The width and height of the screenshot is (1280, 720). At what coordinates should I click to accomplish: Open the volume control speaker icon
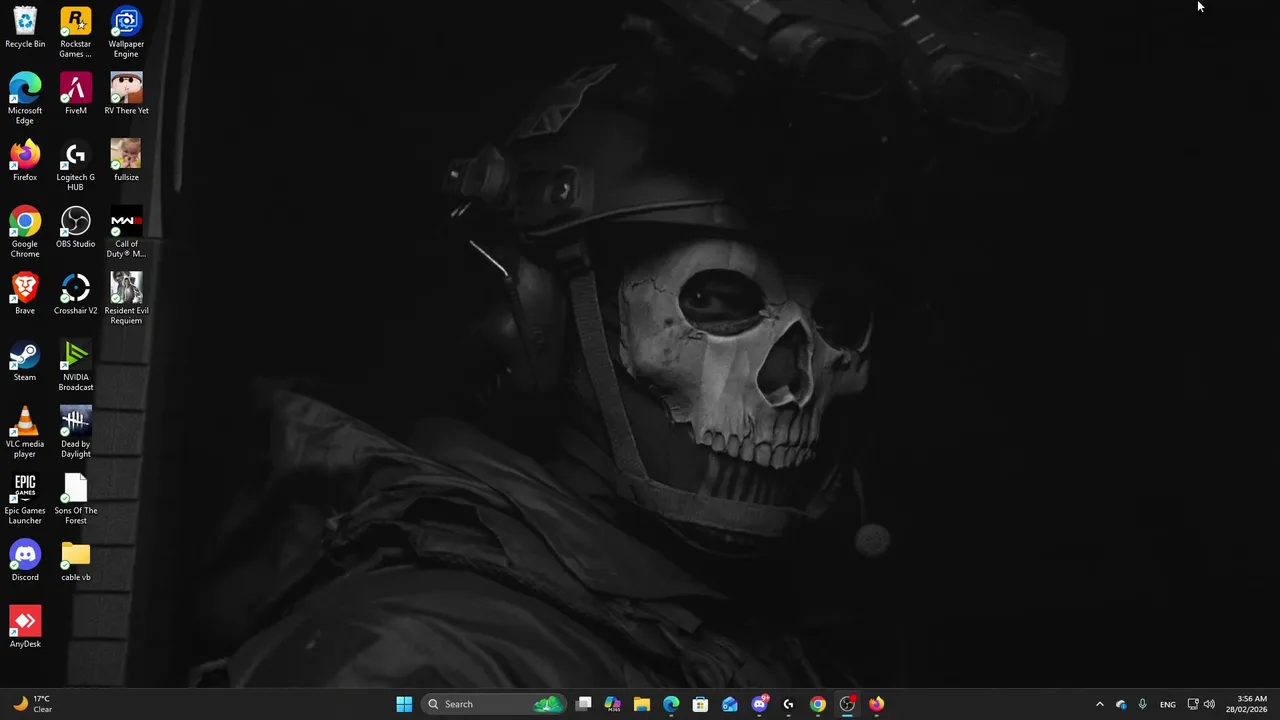tap(1209, 704)
